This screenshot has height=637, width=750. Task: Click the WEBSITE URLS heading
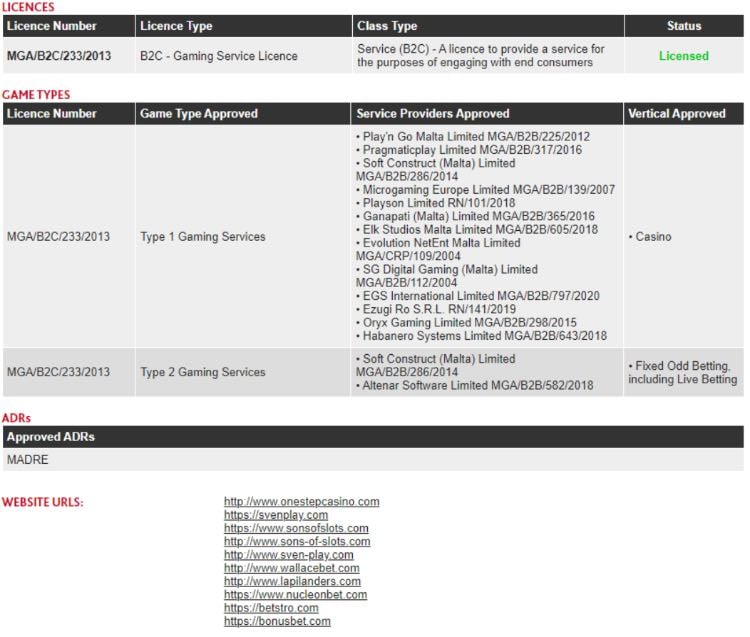tap(43, 502)
